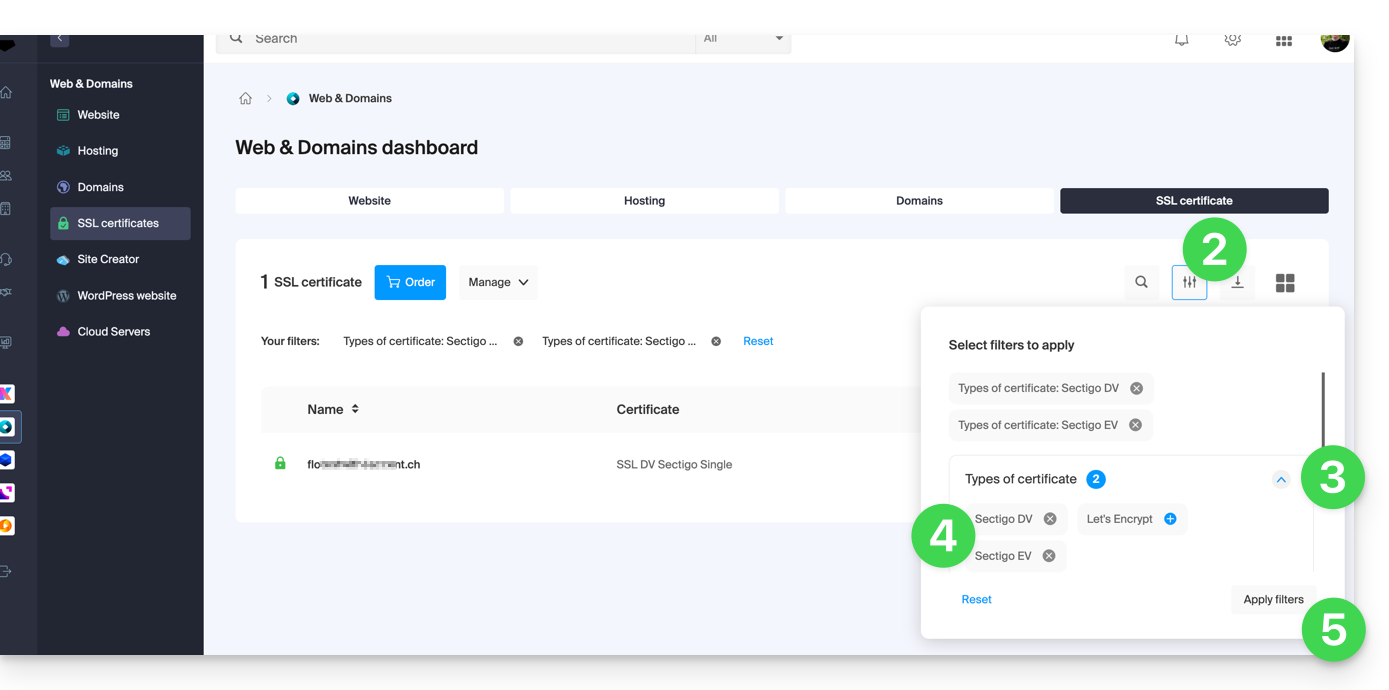Open settings gear icon in top bar
1389x690 pixels.
[1233, 40]
